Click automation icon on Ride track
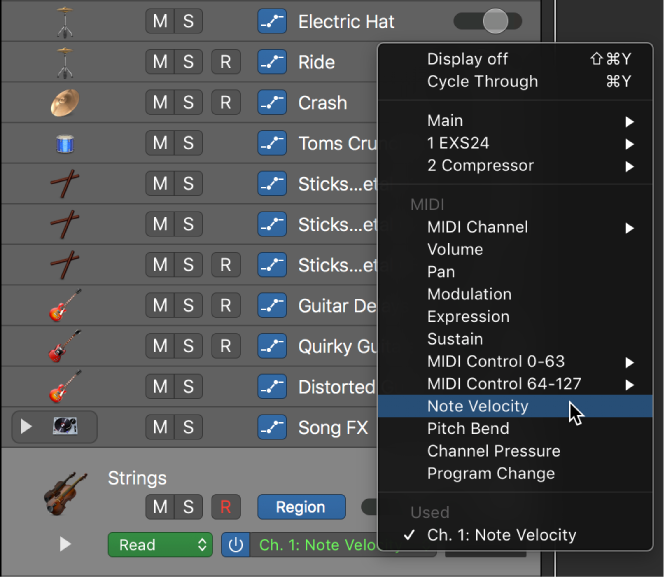 [x=272, y=62]
